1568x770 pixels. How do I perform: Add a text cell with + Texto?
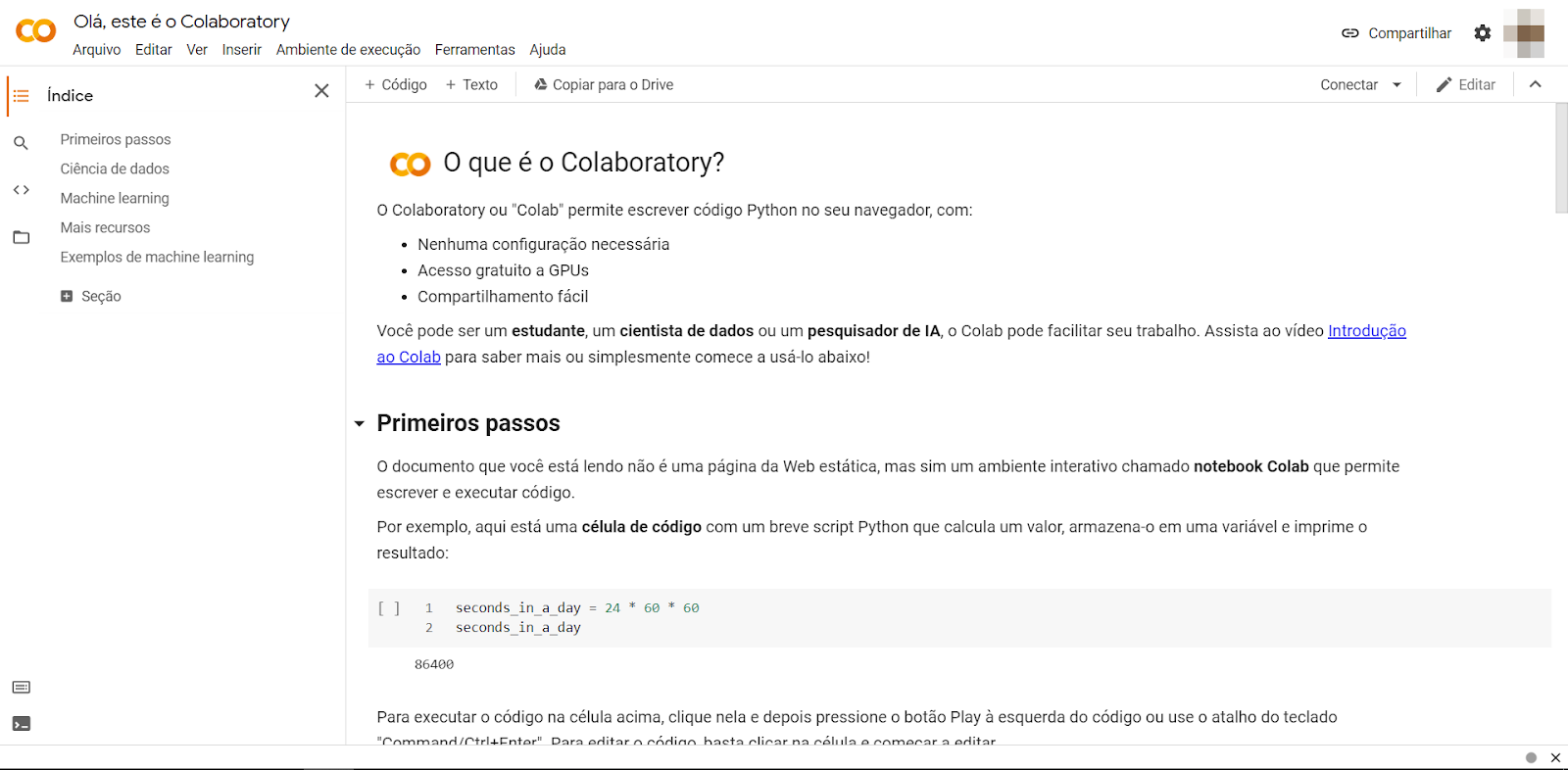(x=471, y=85)
